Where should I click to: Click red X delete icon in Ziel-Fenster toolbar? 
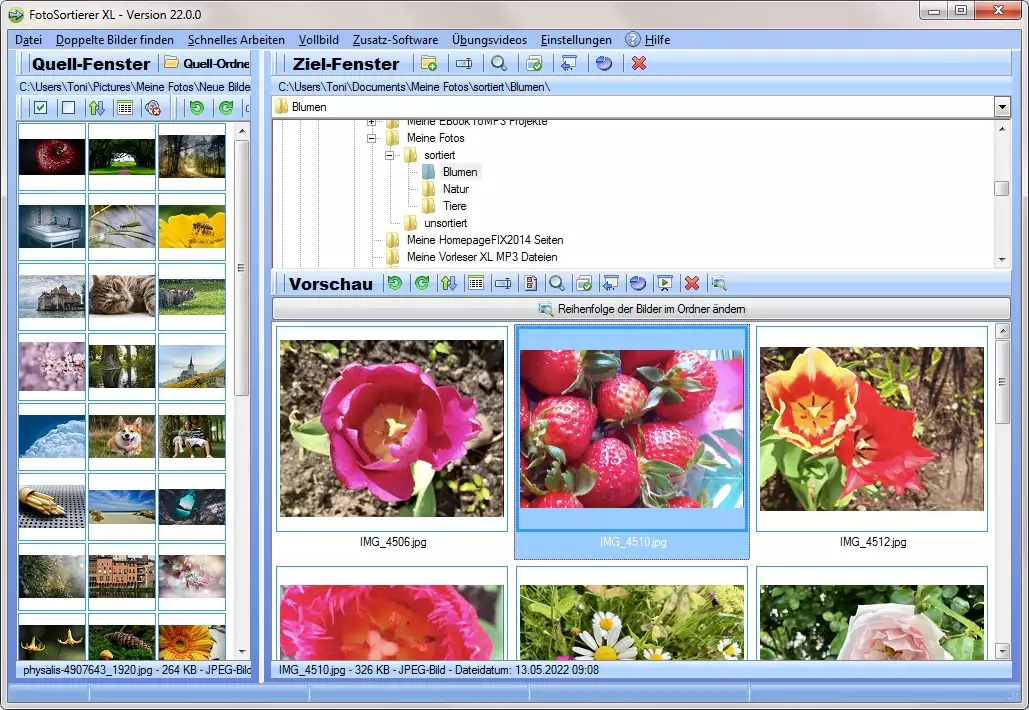[639, 64]
